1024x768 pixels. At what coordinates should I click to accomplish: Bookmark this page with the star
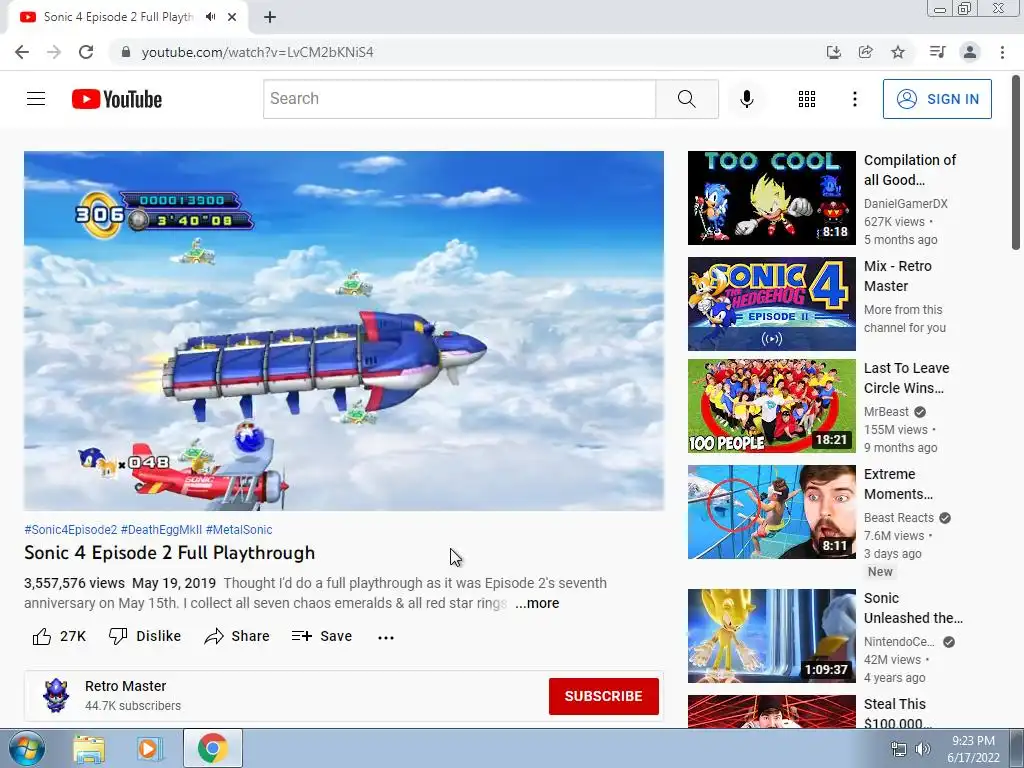point(898,52)
